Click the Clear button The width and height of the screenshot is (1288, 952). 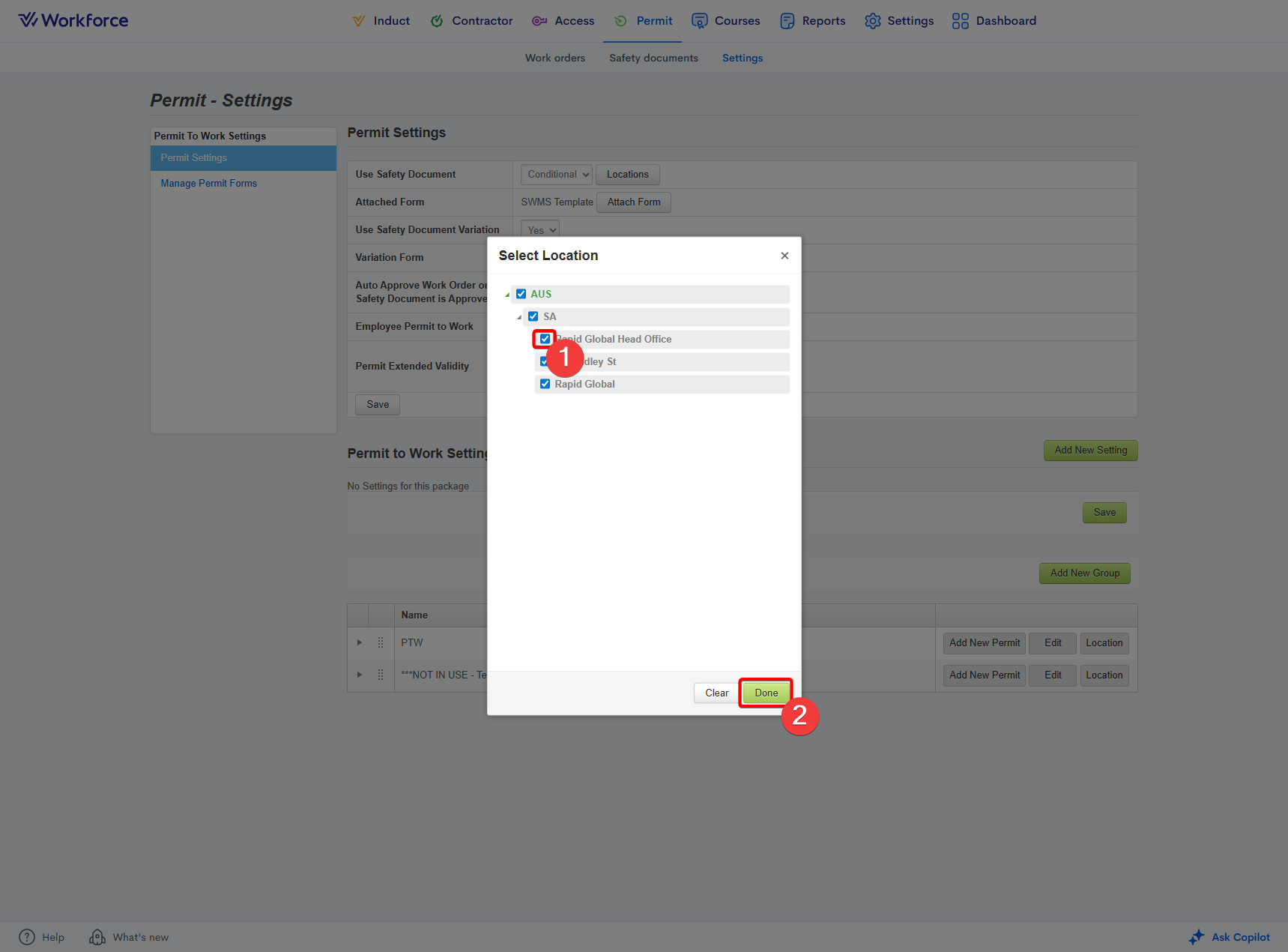point(716,693)
